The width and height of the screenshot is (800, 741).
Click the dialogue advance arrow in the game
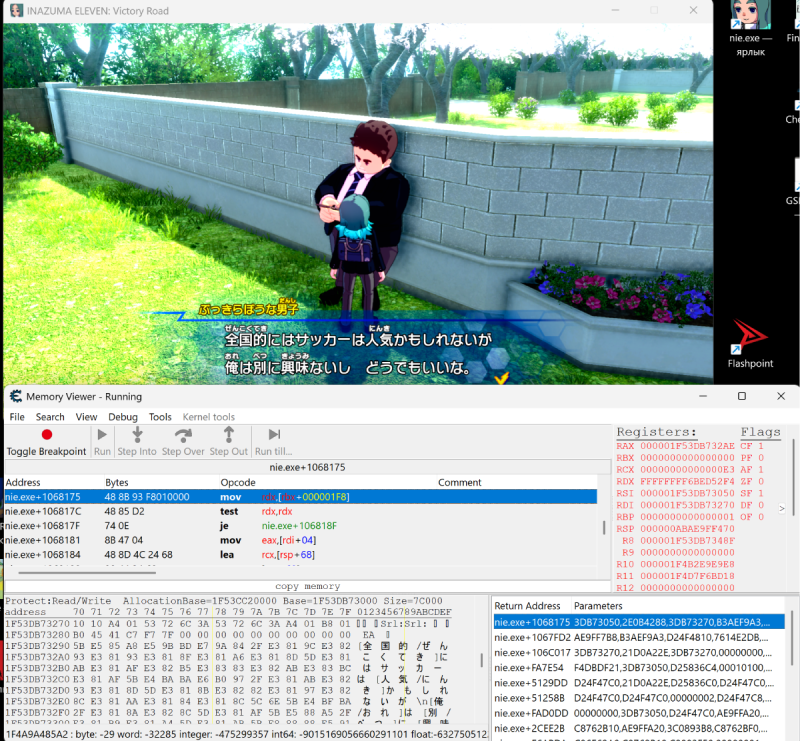[502, 378]
